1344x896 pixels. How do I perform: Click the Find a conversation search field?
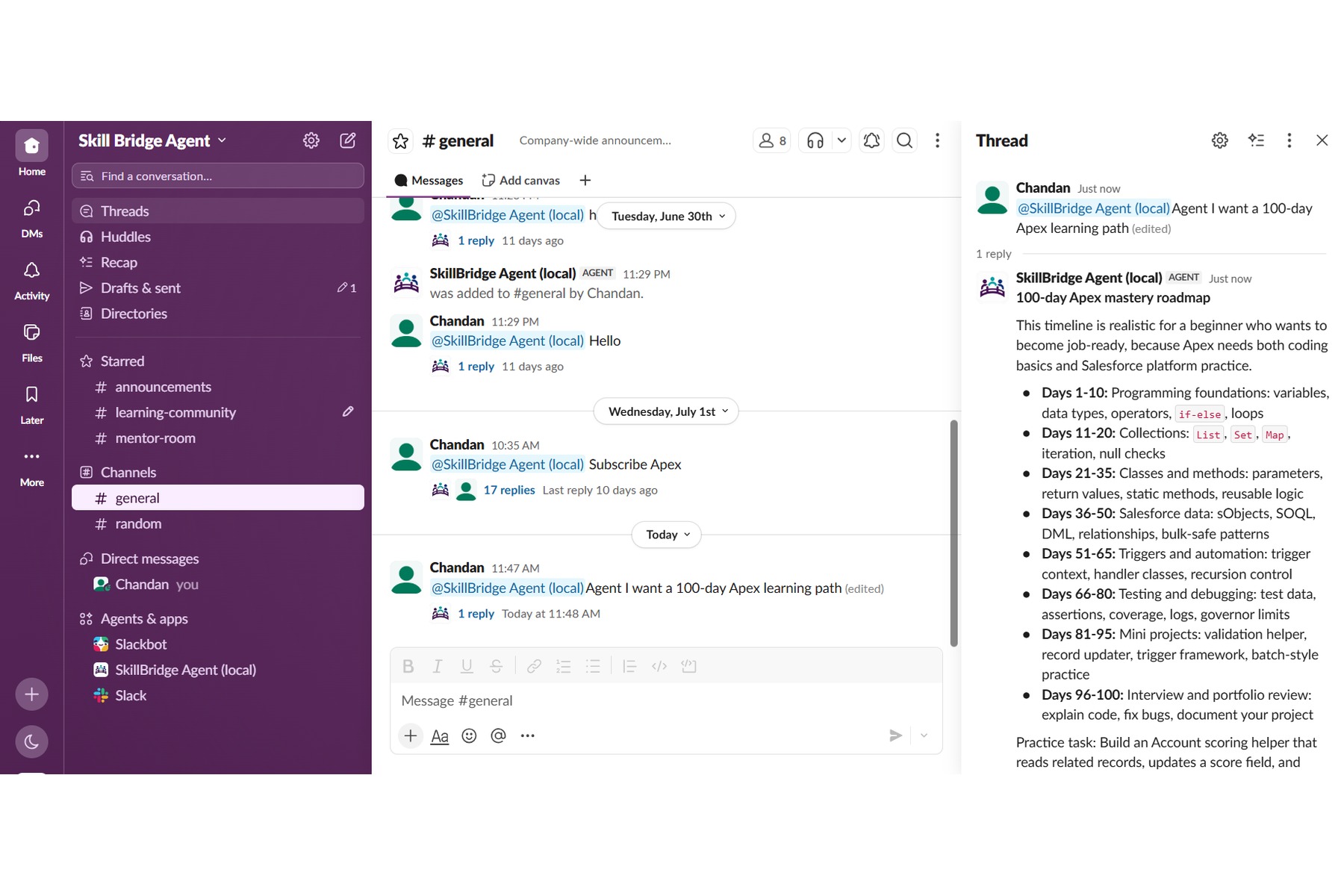click(218, 176)
